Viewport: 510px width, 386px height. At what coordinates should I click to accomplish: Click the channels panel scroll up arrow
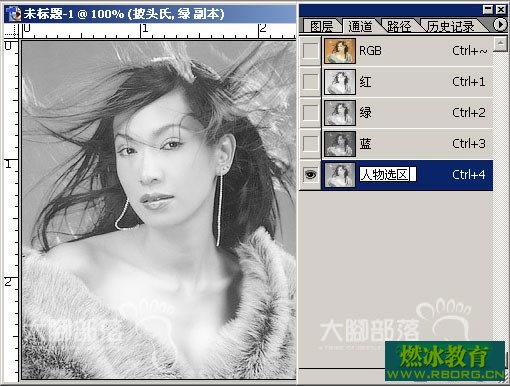pos(500,44)
